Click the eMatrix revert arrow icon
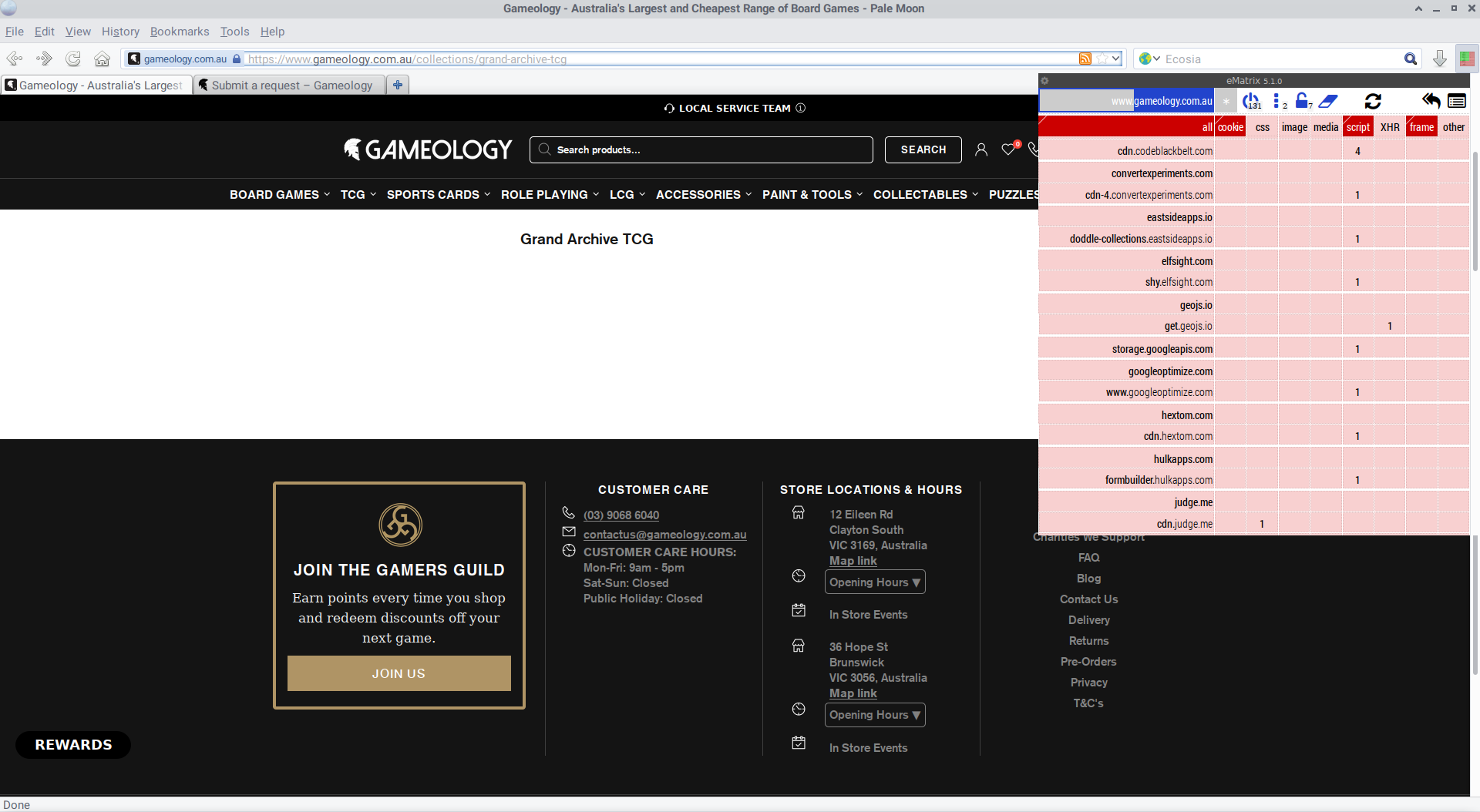Image resolution: width=1480 pixels, height=812 pixels. pyautogui.click(x=1431, y=101)
